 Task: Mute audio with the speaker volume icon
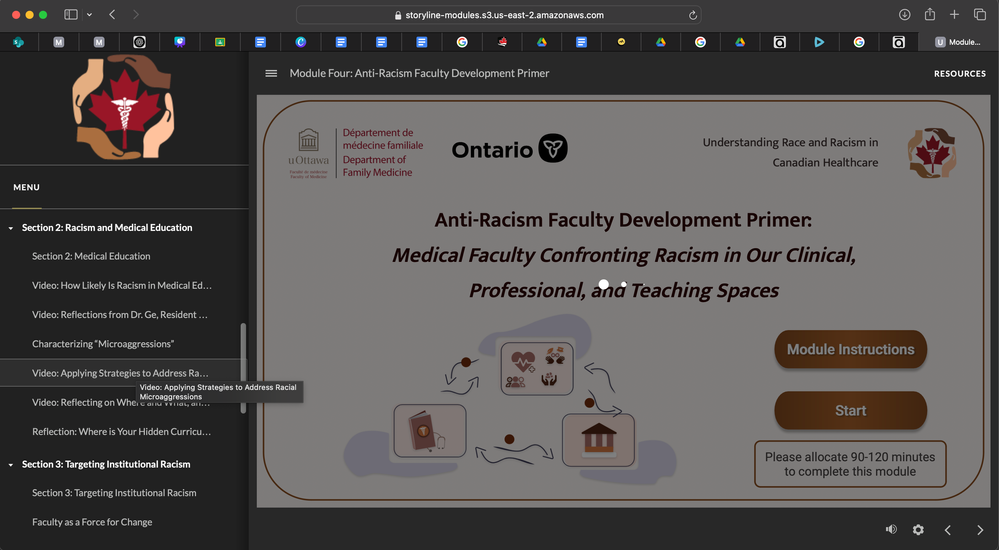pyautogui.click(x=891, y=530)
